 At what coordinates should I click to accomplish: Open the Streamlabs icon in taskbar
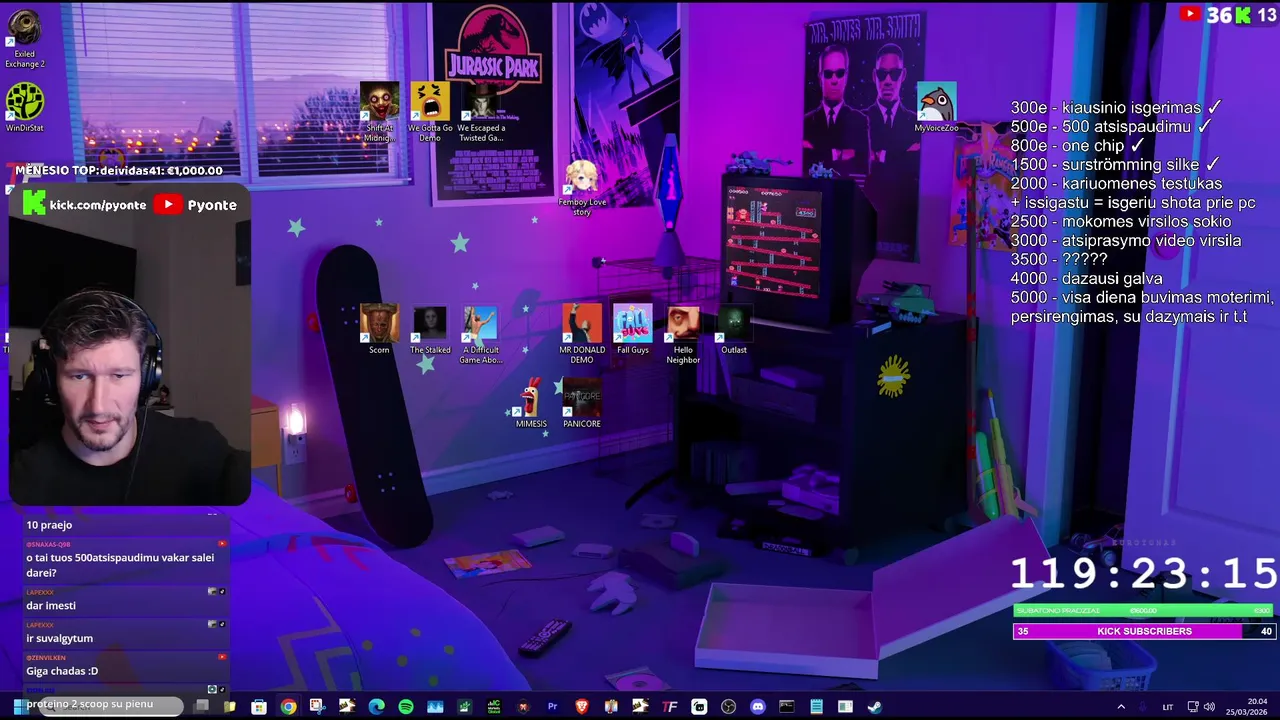[x=699, y=707]
